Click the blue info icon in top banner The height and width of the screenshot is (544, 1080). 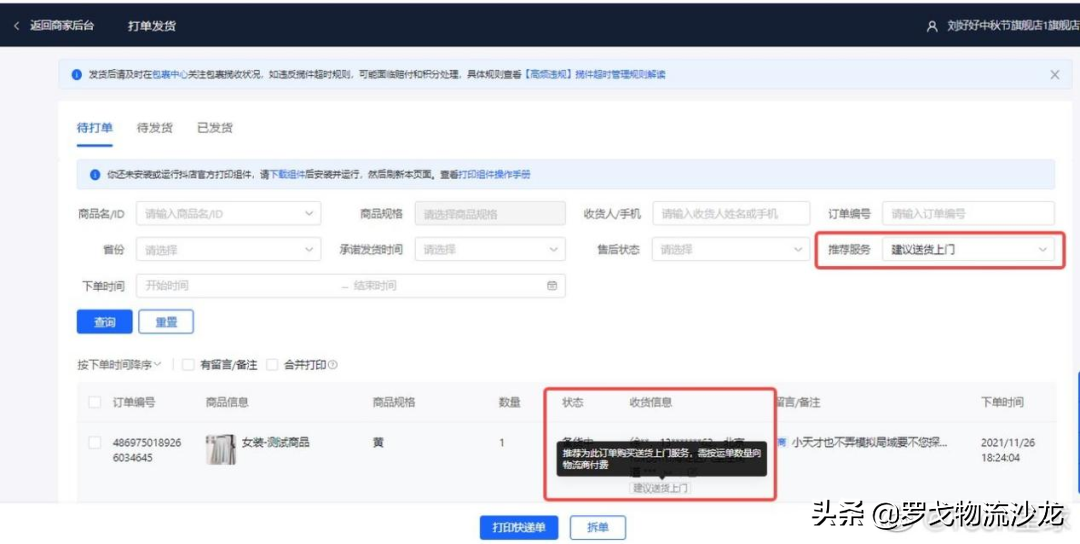pyautogui.click(x=76, y=74)
